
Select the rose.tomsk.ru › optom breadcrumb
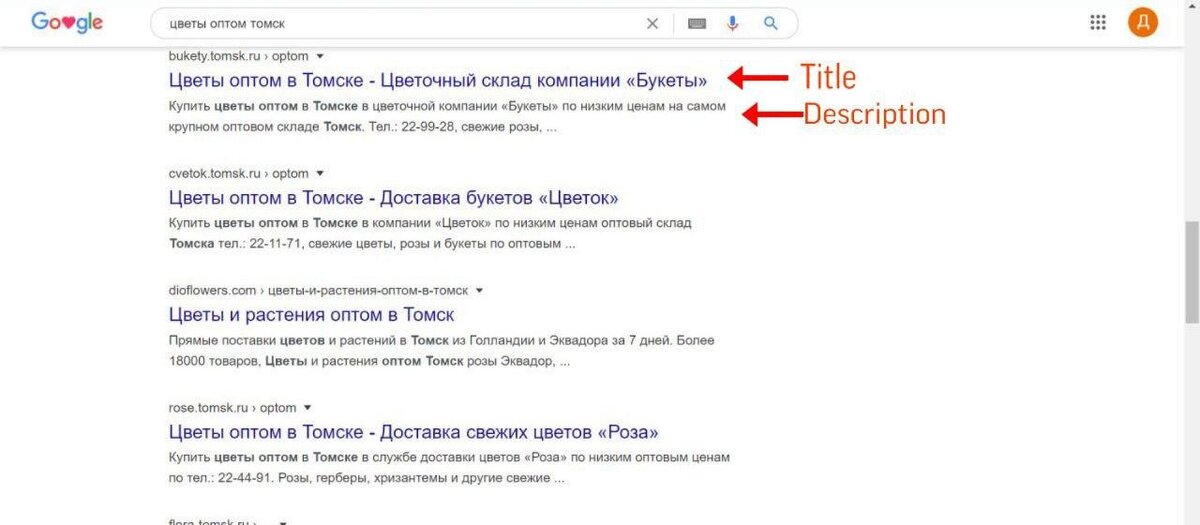233,407
